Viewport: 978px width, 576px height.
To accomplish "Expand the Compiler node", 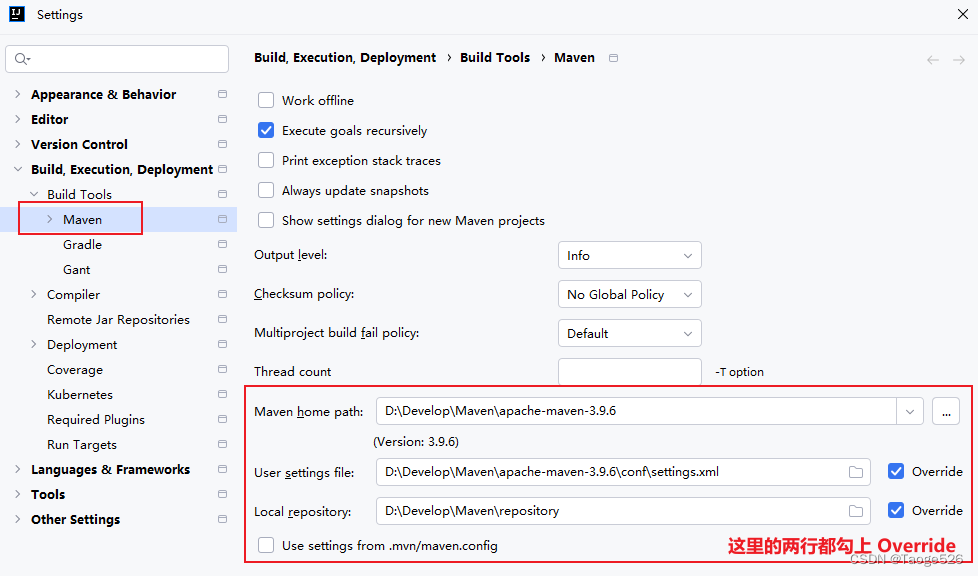I will [34, 294].
